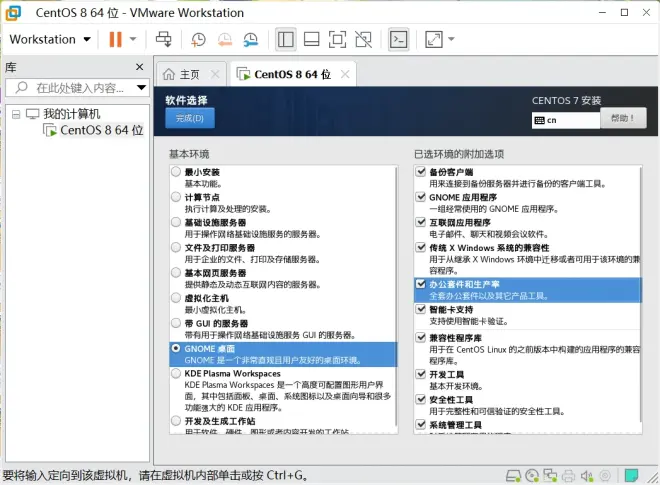The image size is (660, 485).
Task: Revert to the previous snapshot icon
Action: click(224, 40)
